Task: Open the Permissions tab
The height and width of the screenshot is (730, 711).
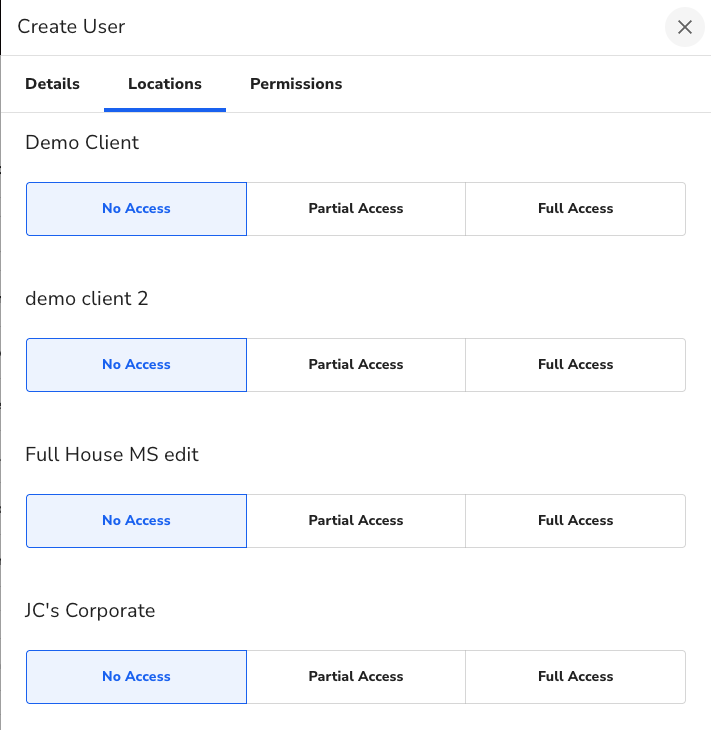Action: [296, 84]
